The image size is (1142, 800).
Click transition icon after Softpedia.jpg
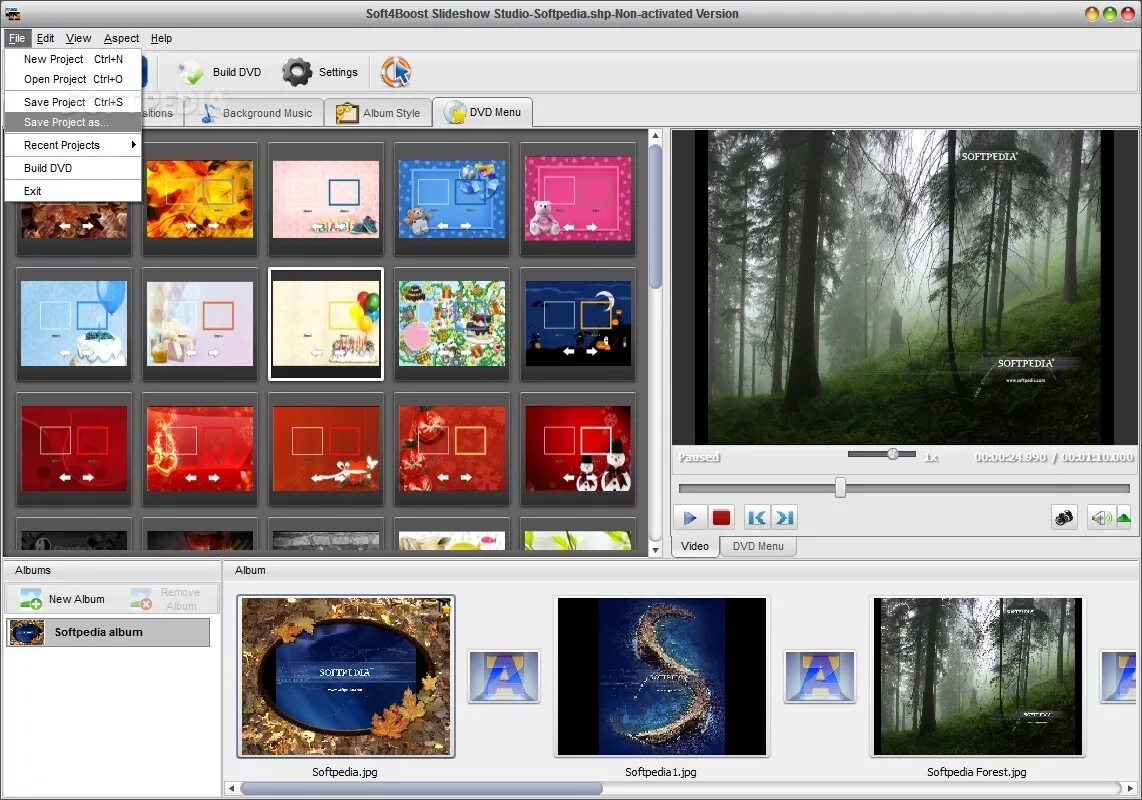pos(504,677)
